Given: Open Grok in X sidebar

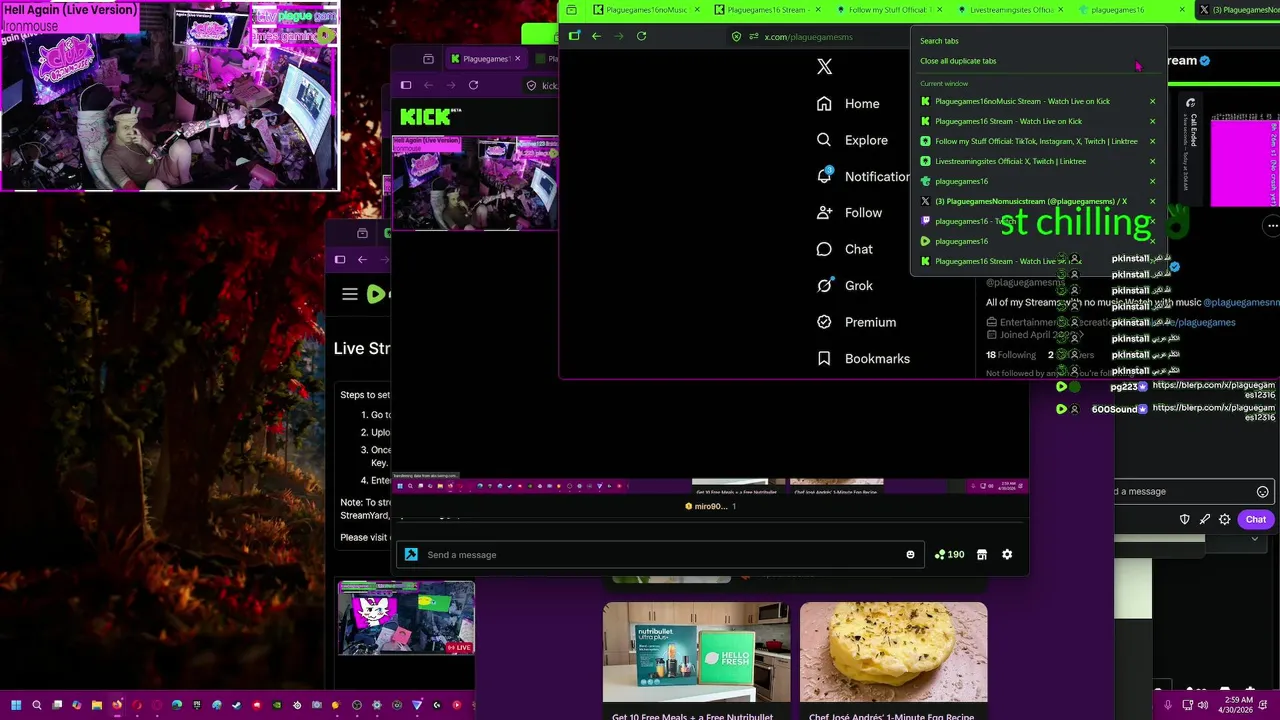Looking at the screenshot, I should pos(844,285).
